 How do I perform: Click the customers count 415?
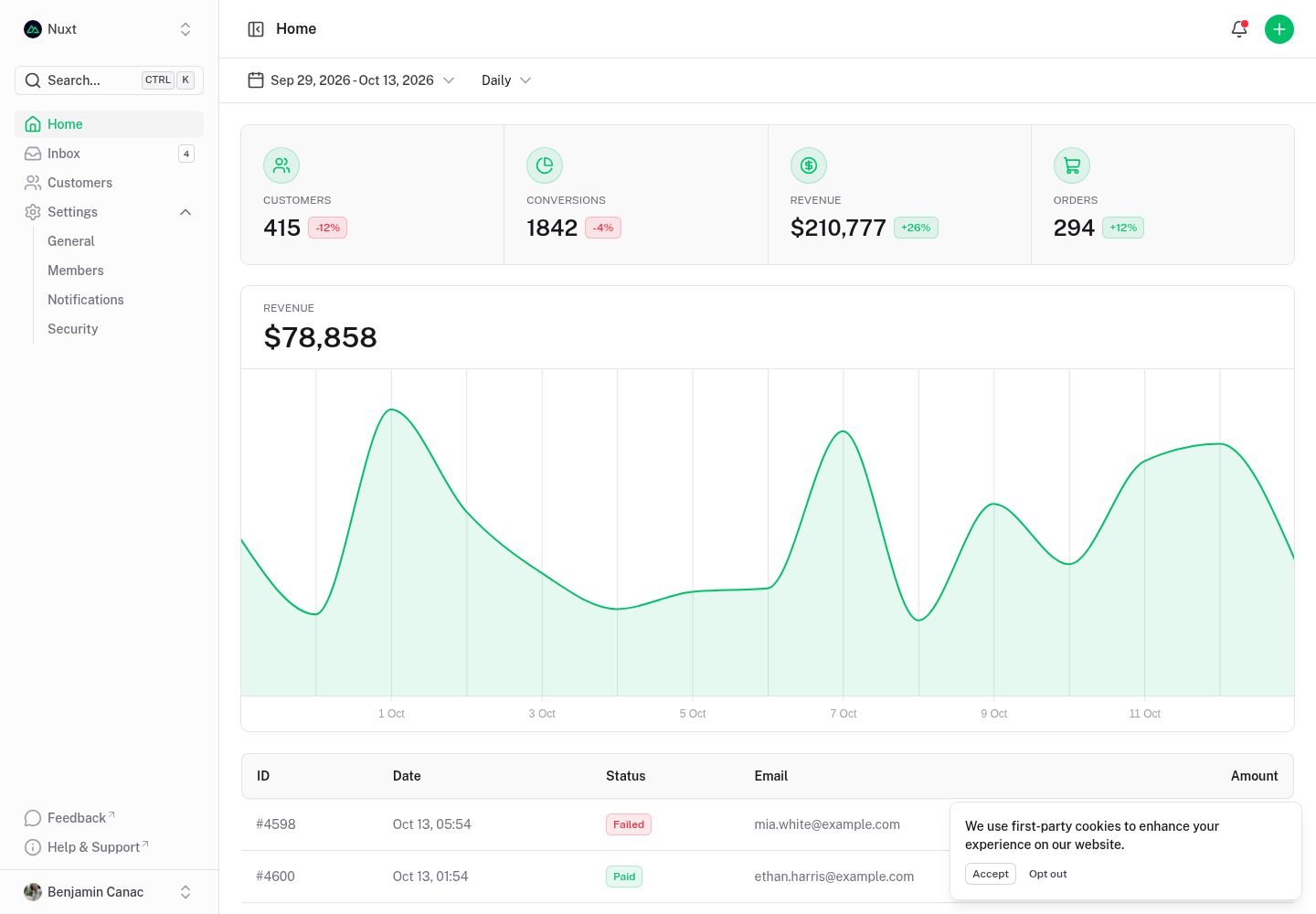(281, 228)
